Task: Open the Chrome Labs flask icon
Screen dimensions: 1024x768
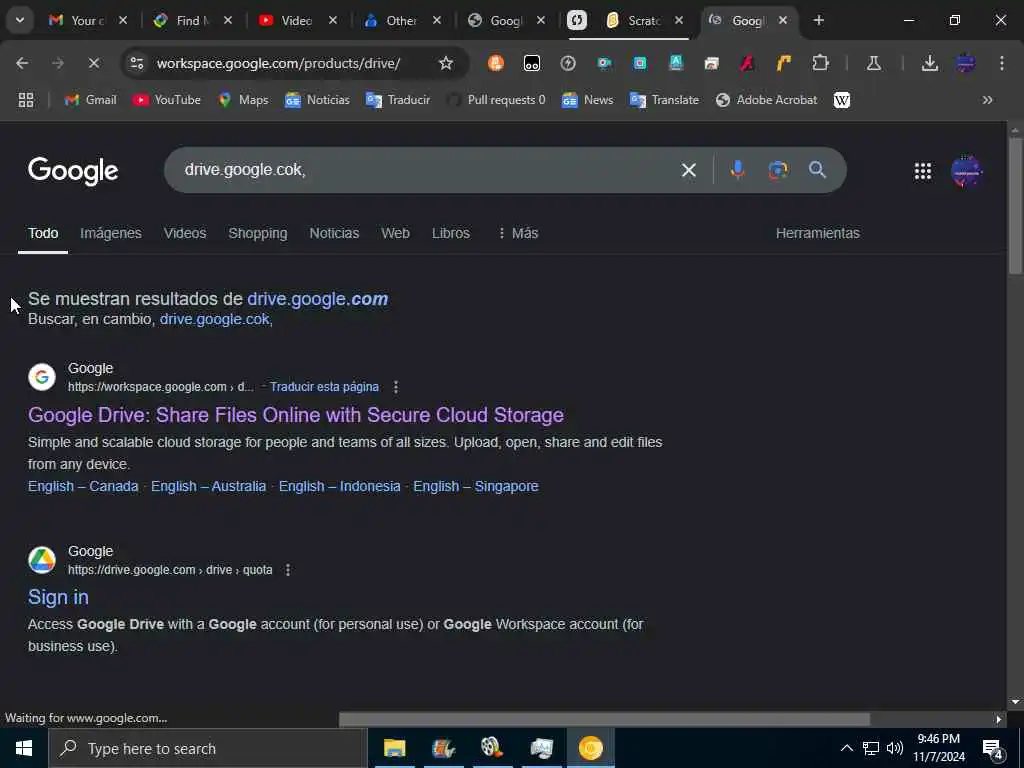Action: point(873,63)
